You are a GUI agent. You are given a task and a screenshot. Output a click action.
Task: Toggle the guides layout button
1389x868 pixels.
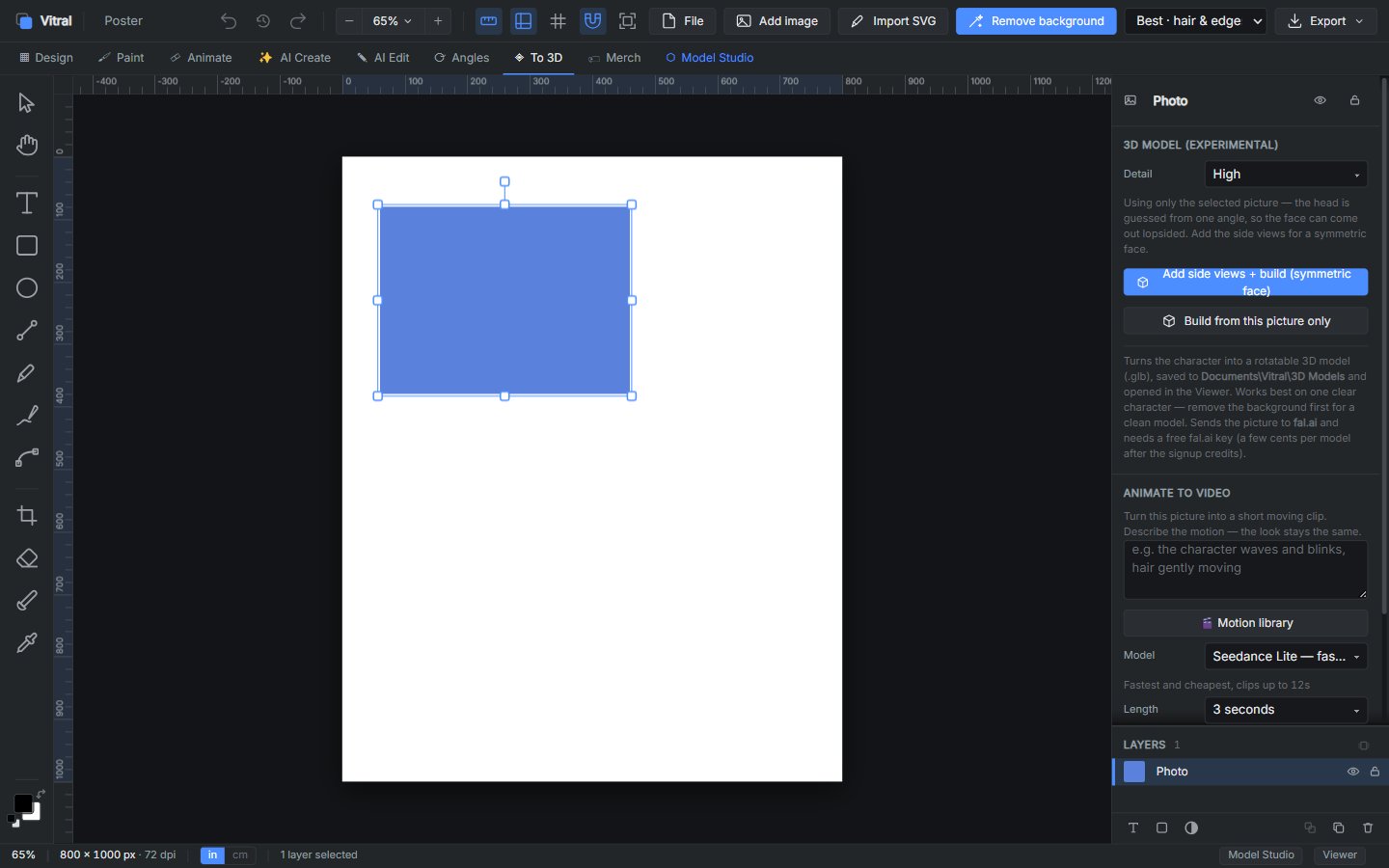point(524,21)
